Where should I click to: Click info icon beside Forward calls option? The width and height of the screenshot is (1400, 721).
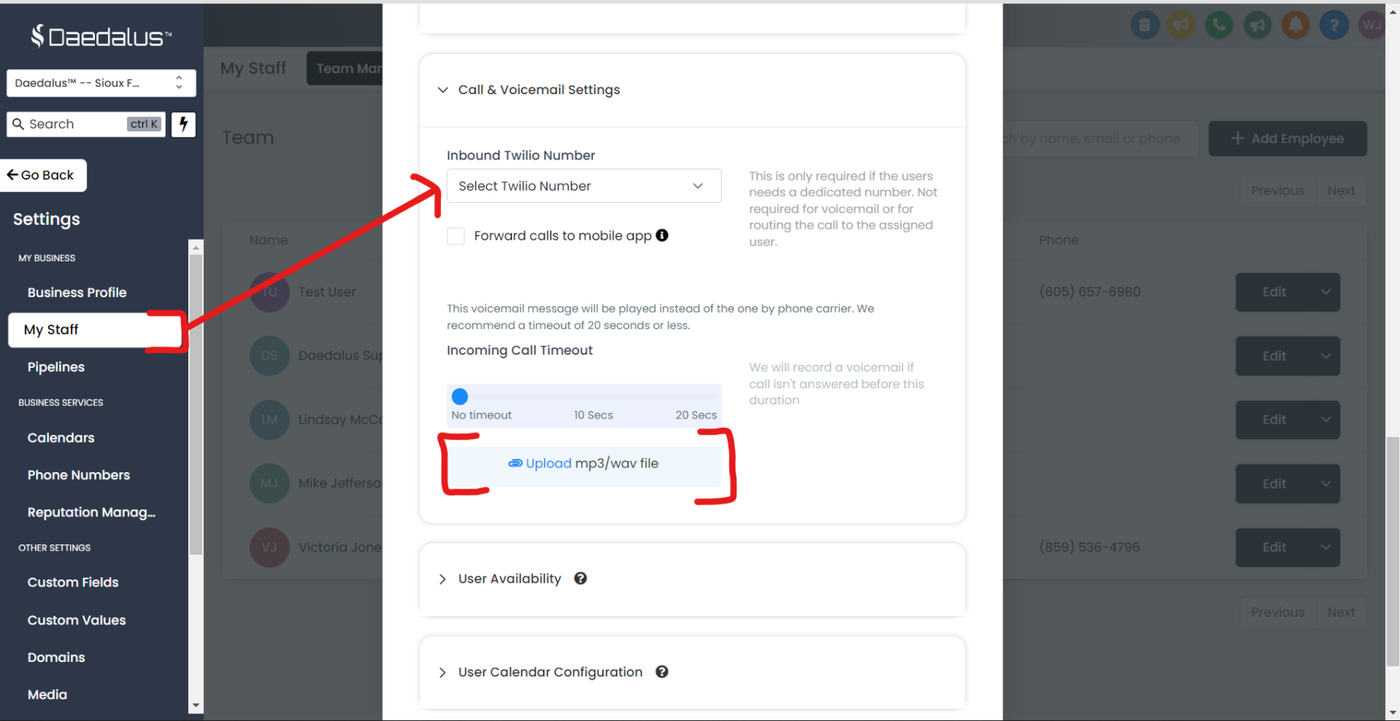click(662, 236)
